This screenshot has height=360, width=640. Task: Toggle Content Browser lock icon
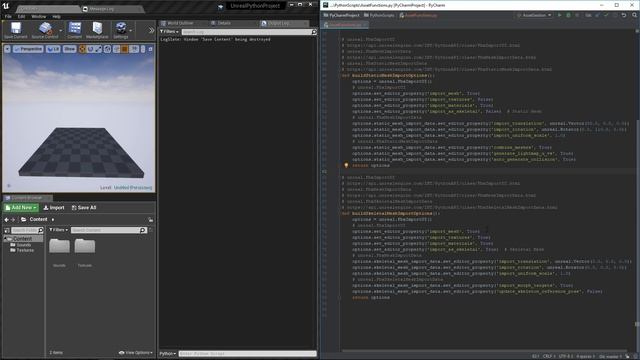151,220
